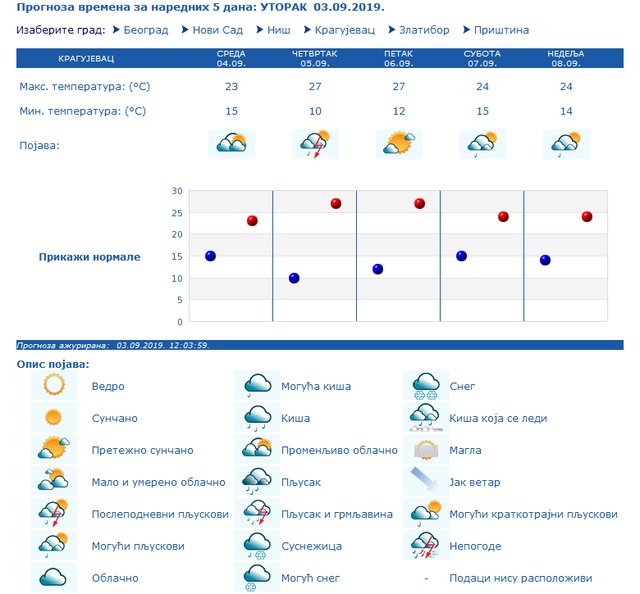Select Приштина city link
640x594 pixels.
pyautogui.click(x=501, y=30)
